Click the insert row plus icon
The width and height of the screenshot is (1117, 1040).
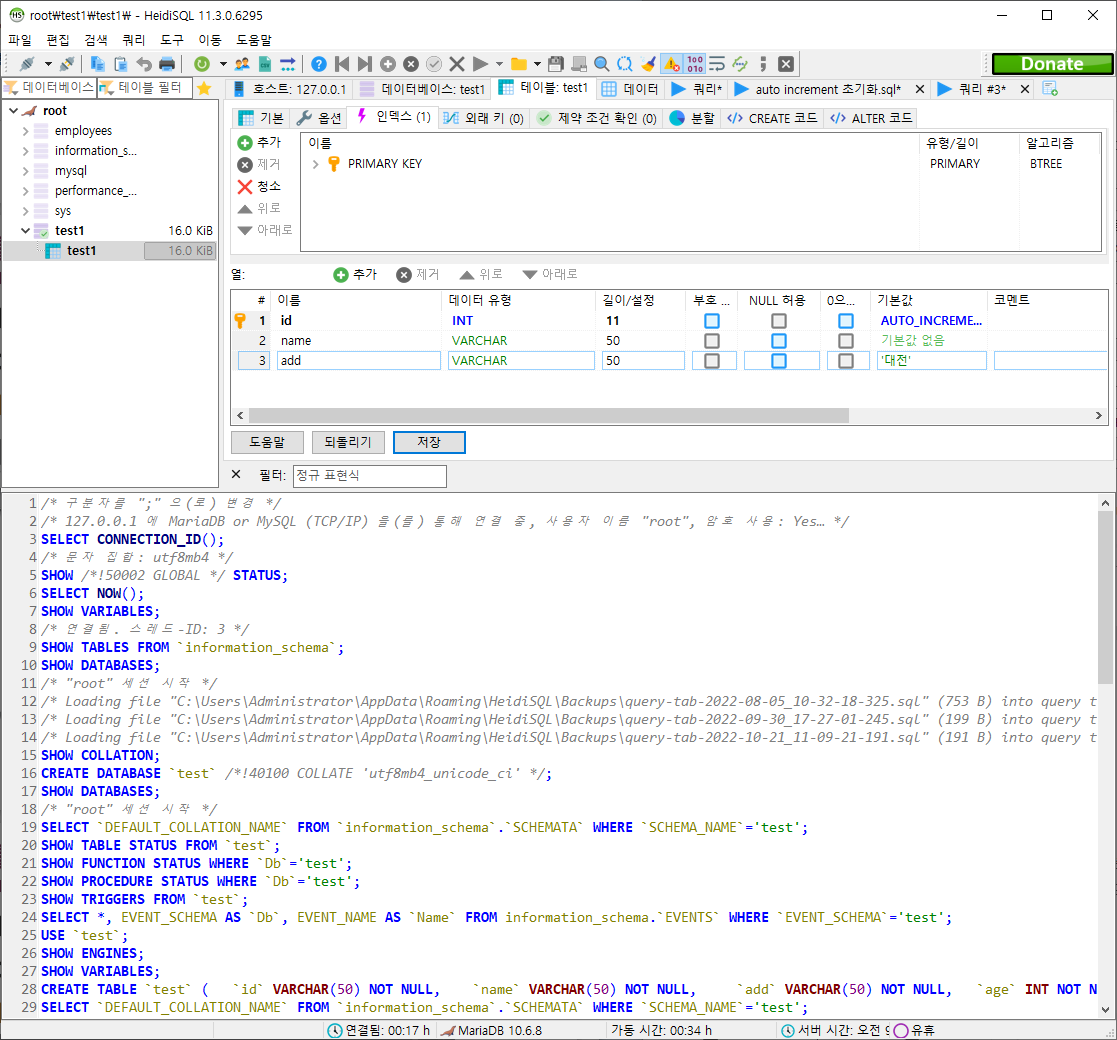click(388, 64)
